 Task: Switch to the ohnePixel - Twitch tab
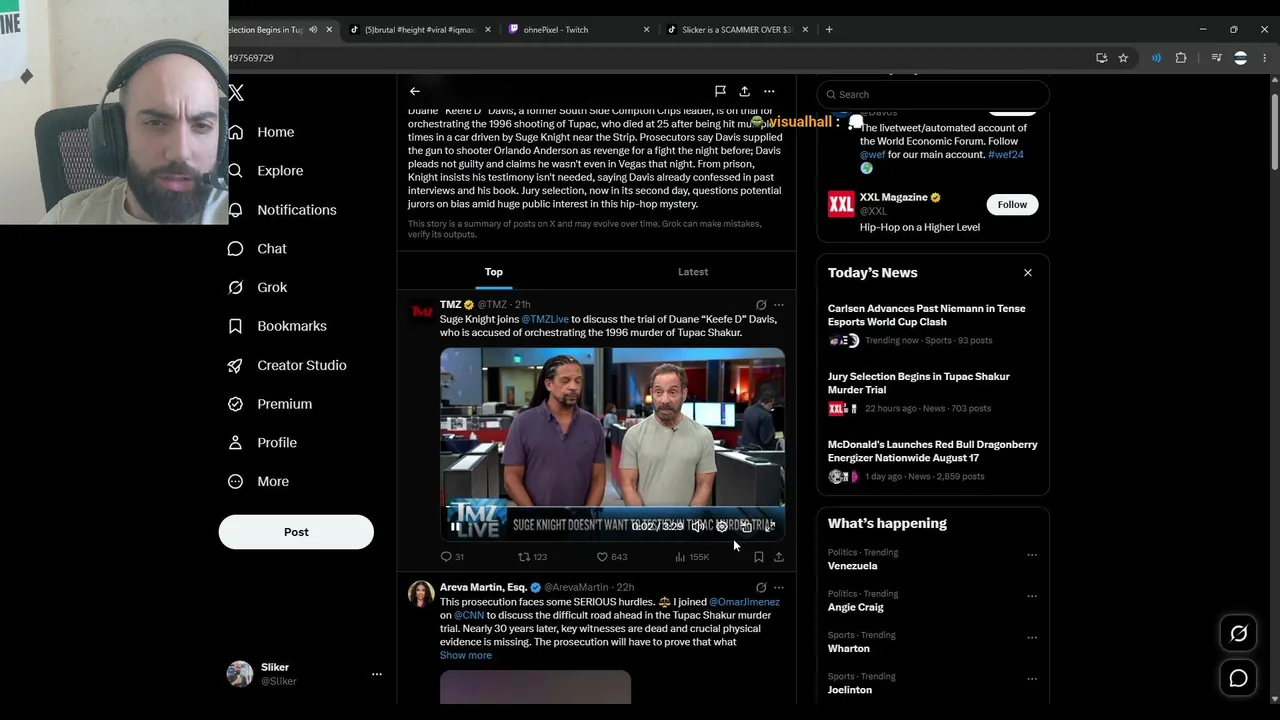click(578, 30)
